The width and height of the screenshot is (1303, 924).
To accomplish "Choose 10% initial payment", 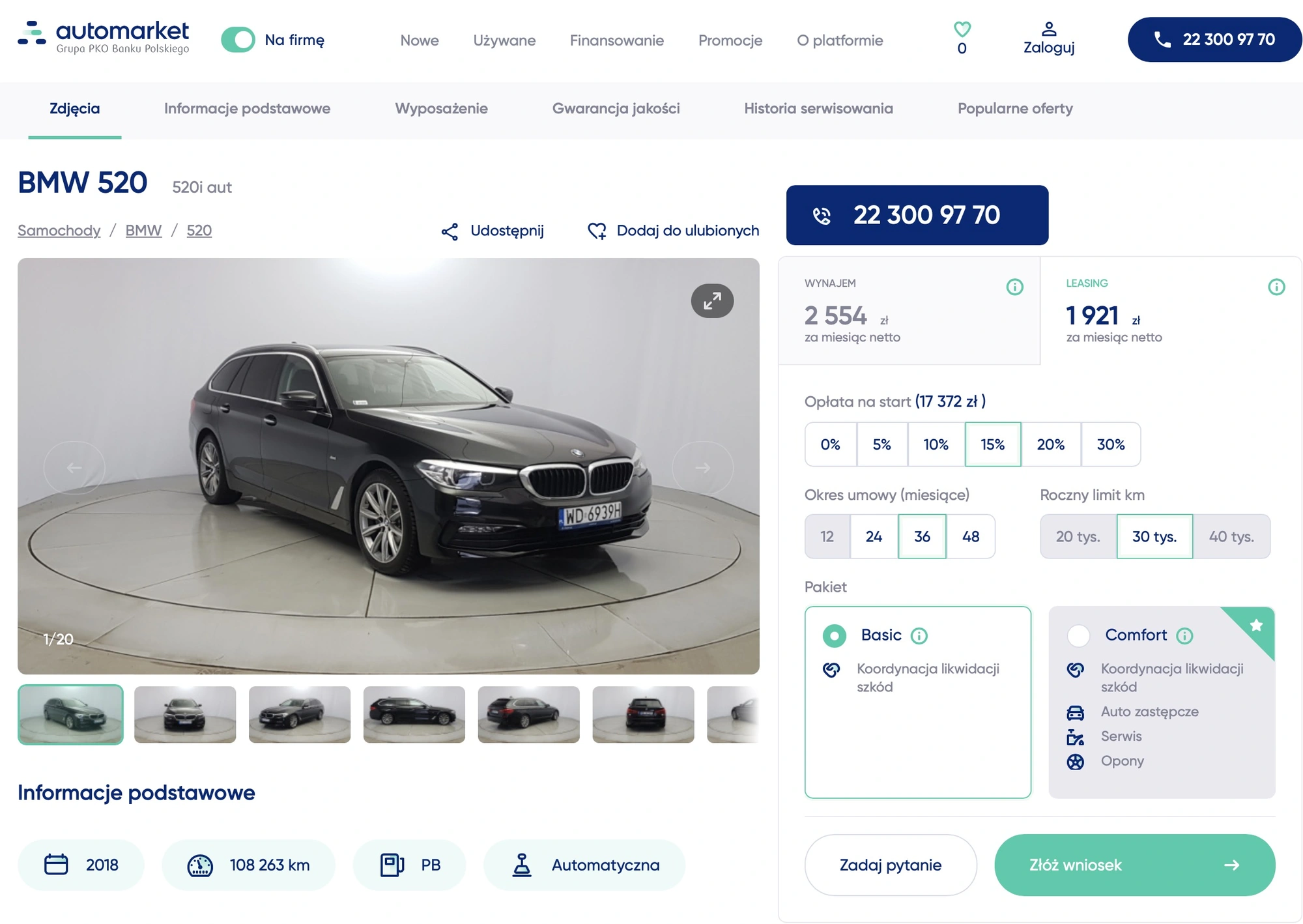I will tap(936, 444).
